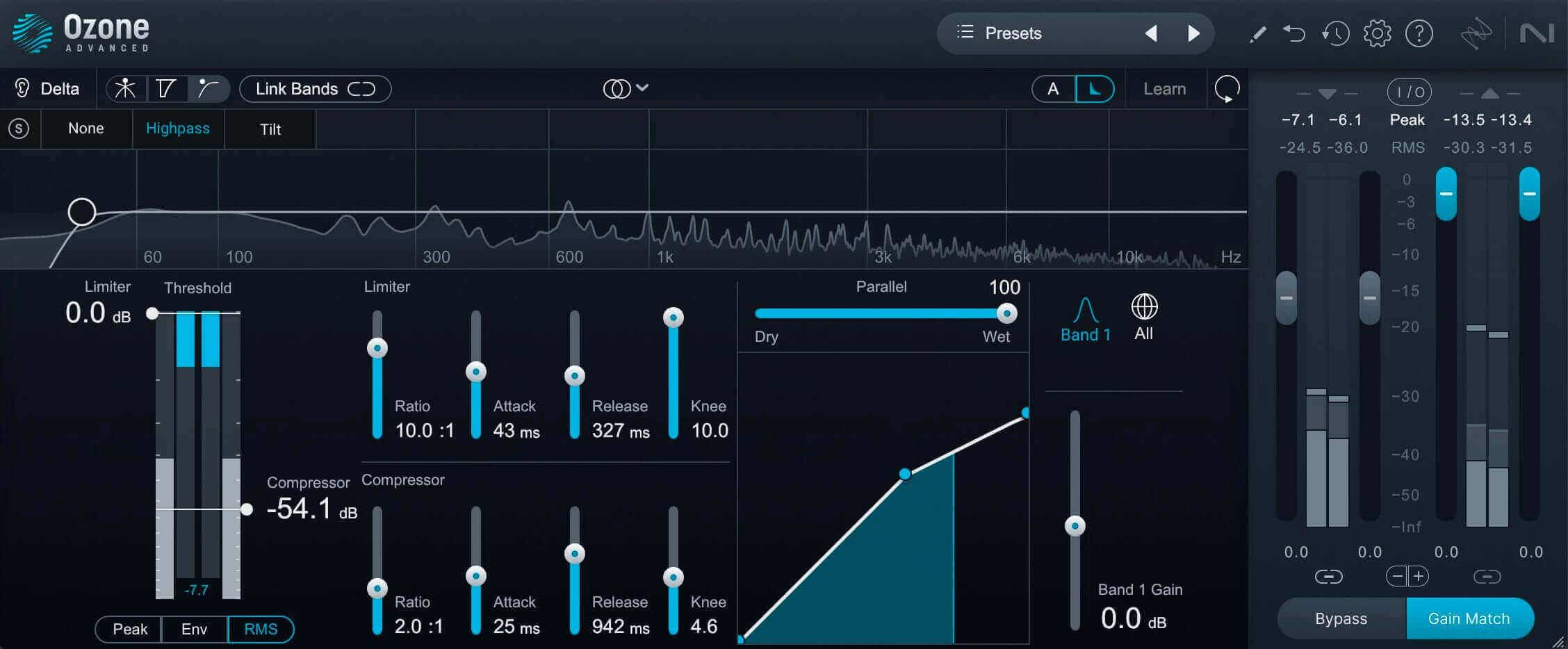Click the stereo channel mode circles icon

coord(616,88)
